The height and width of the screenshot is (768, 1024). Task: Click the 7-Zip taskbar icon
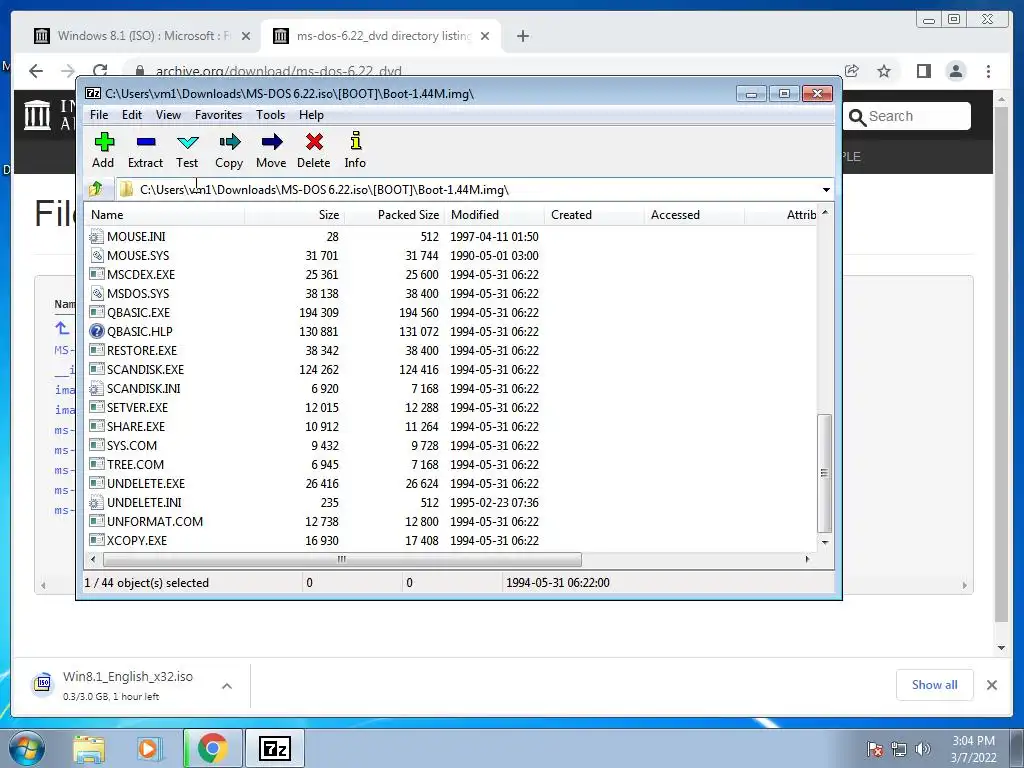[274, 748]
